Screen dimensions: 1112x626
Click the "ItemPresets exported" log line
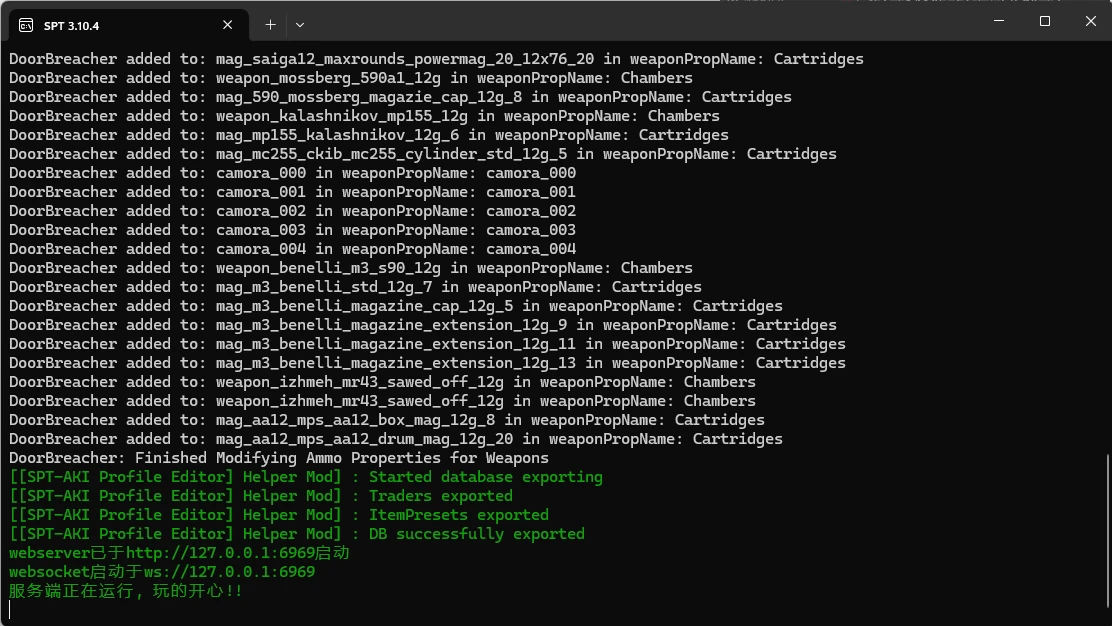point(458,515)
